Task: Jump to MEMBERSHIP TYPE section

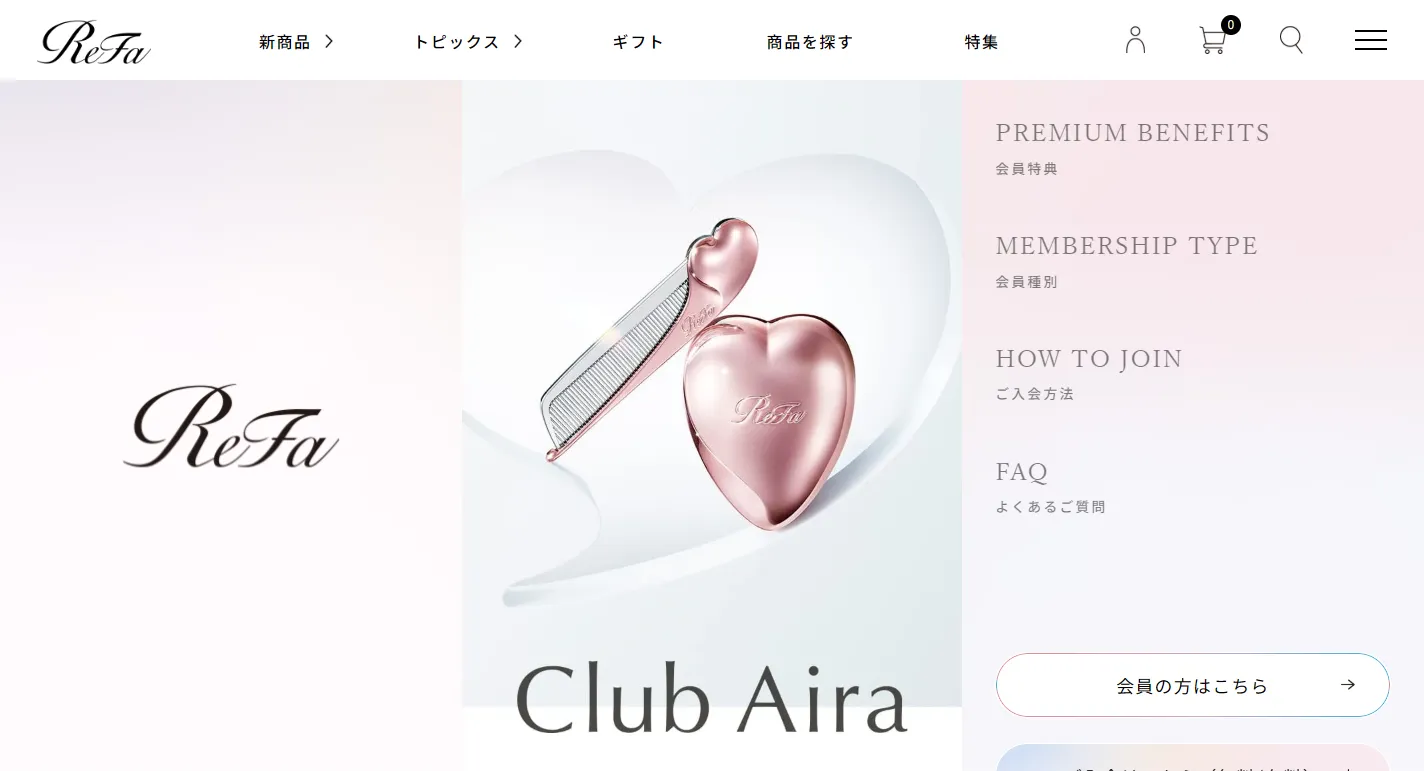Action: click(x=1127, y=261)
